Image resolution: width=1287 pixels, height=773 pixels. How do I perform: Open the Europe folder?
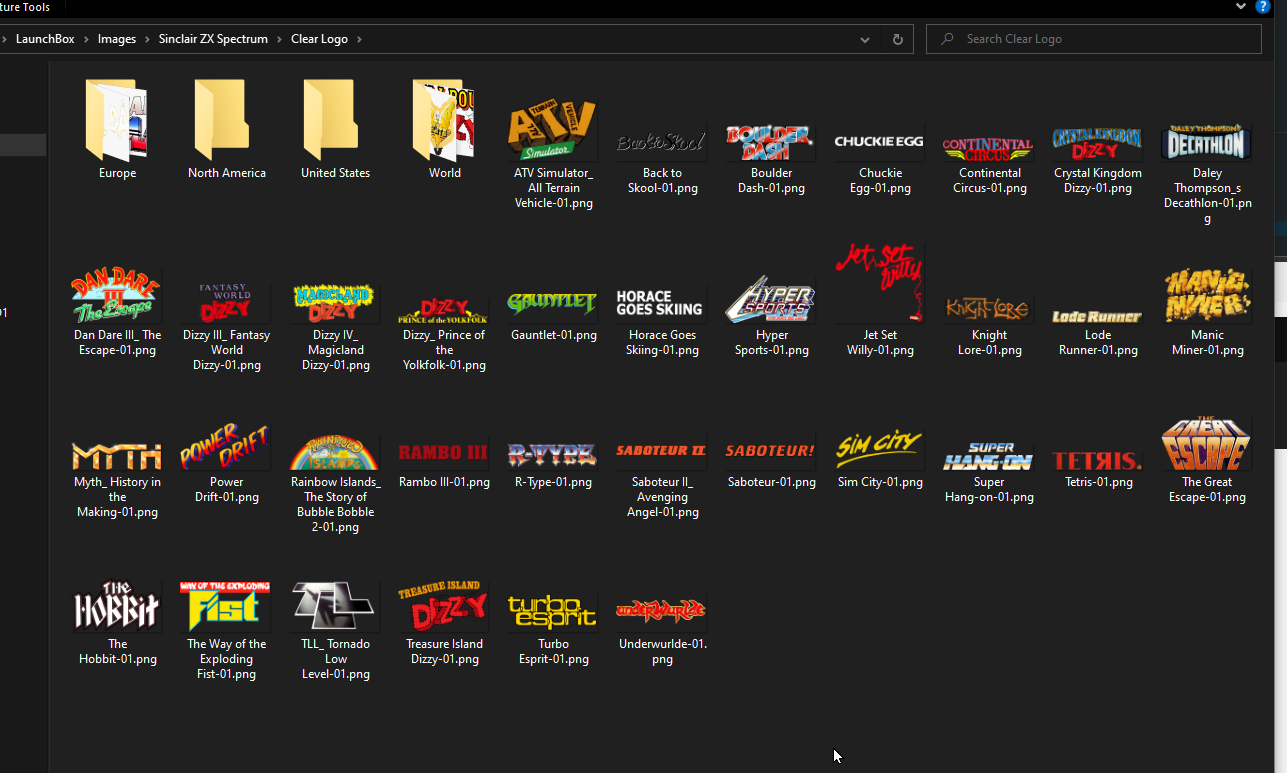pos(117,128)
